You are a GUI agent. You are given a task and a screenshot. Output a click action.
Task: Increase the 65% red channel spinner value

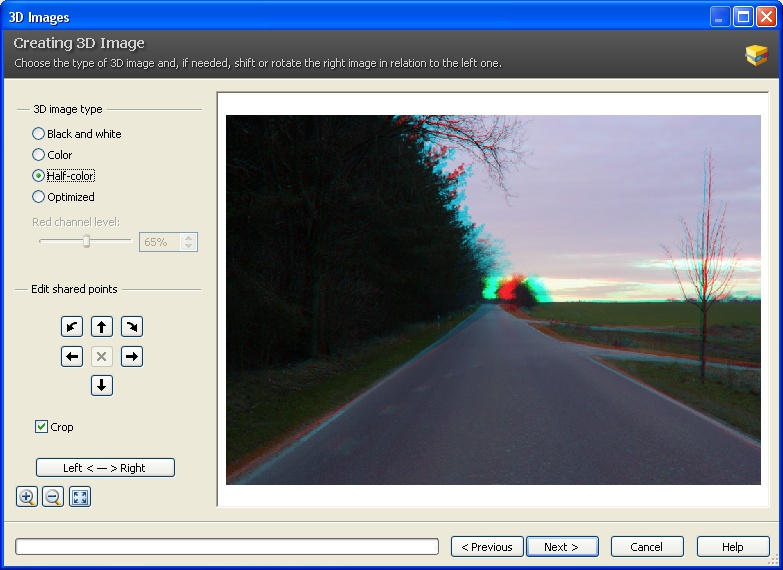189,238
